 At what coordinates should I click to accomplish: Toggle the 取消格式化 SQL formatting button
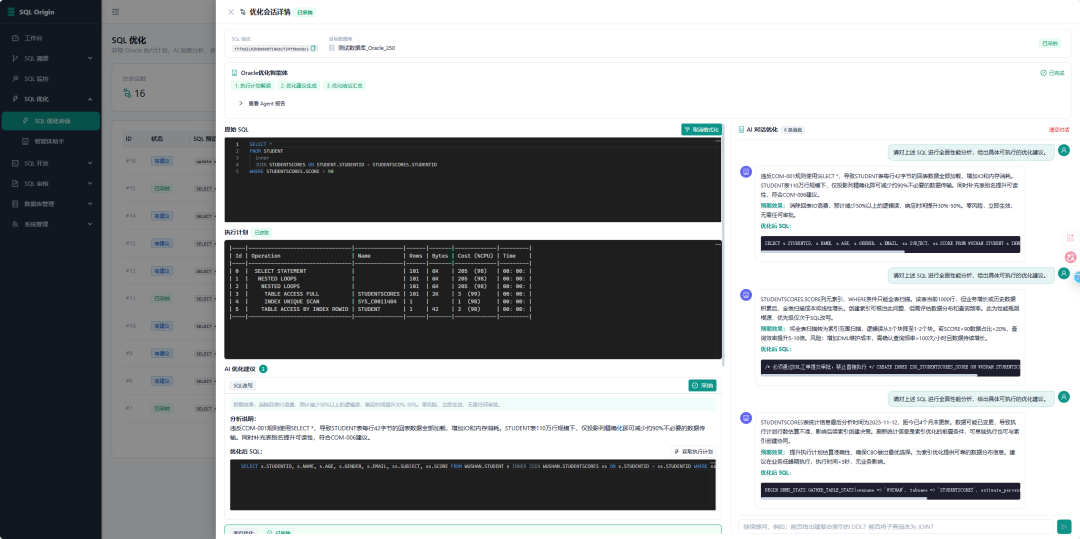pos(701,129)
